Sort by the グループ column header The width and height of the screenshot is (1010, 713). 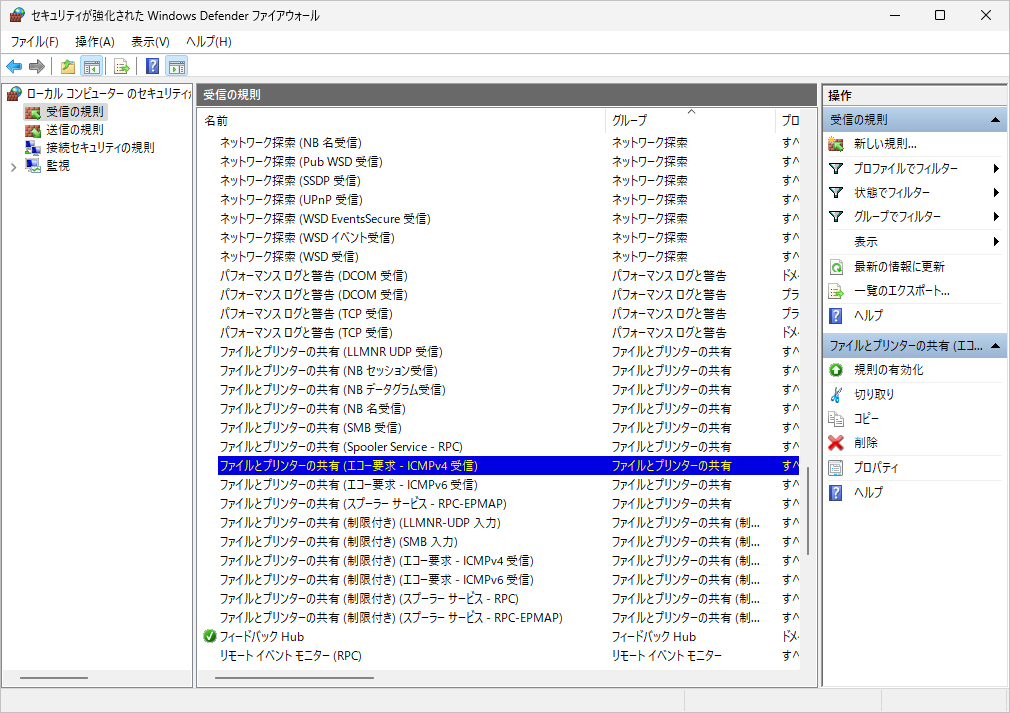click(690, 120)
